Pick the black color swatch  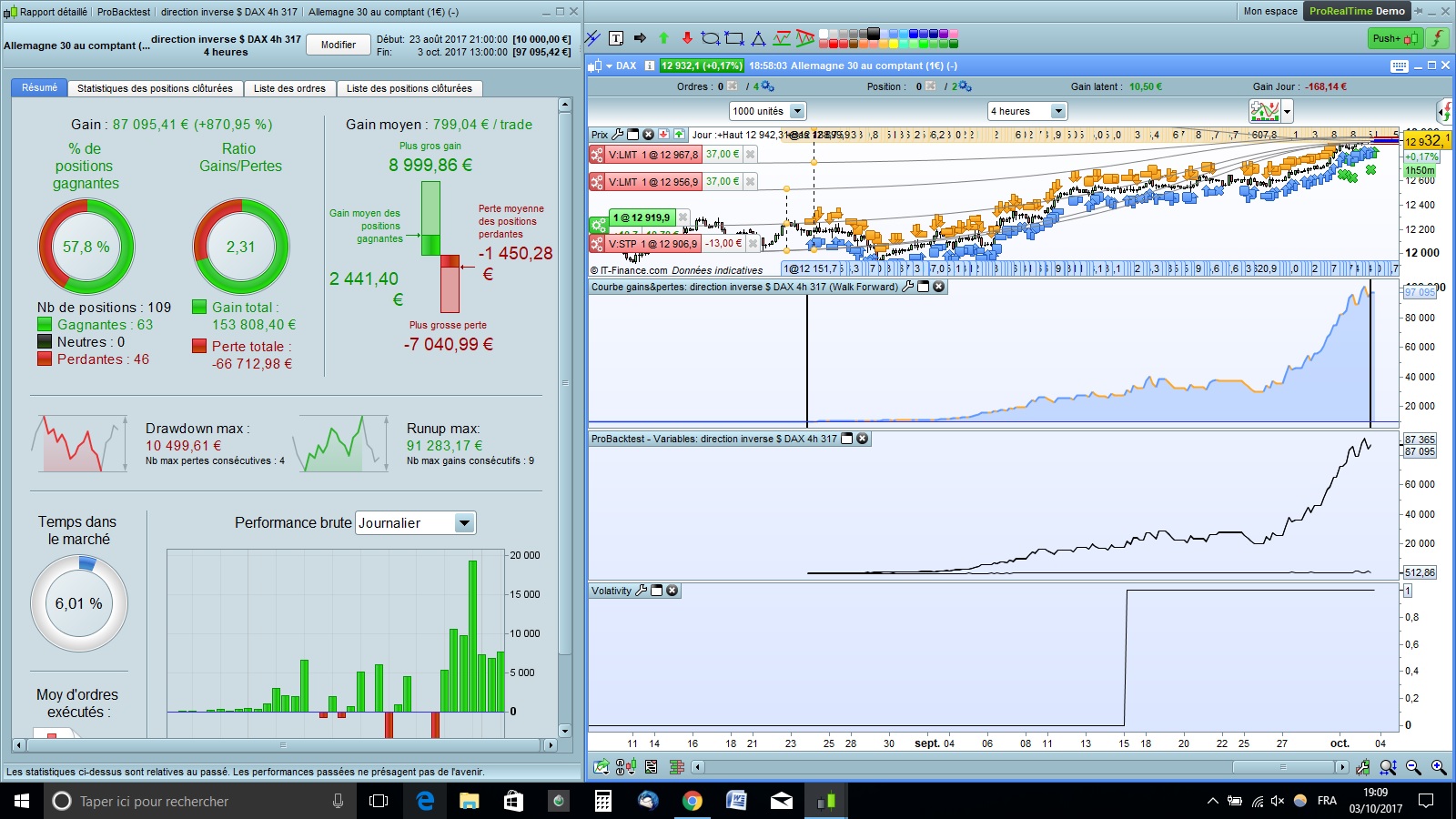pos(874,34)
